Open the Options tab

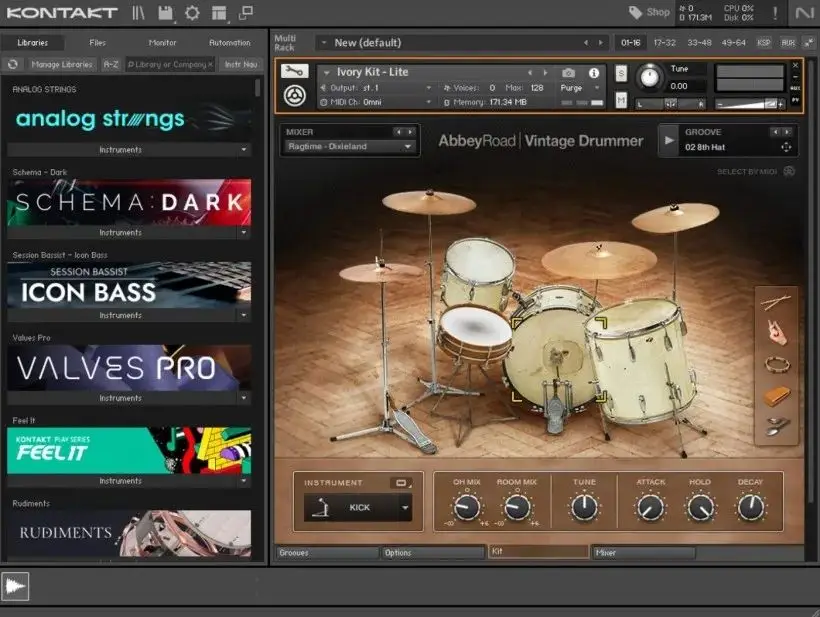click(x=432, y=553)
